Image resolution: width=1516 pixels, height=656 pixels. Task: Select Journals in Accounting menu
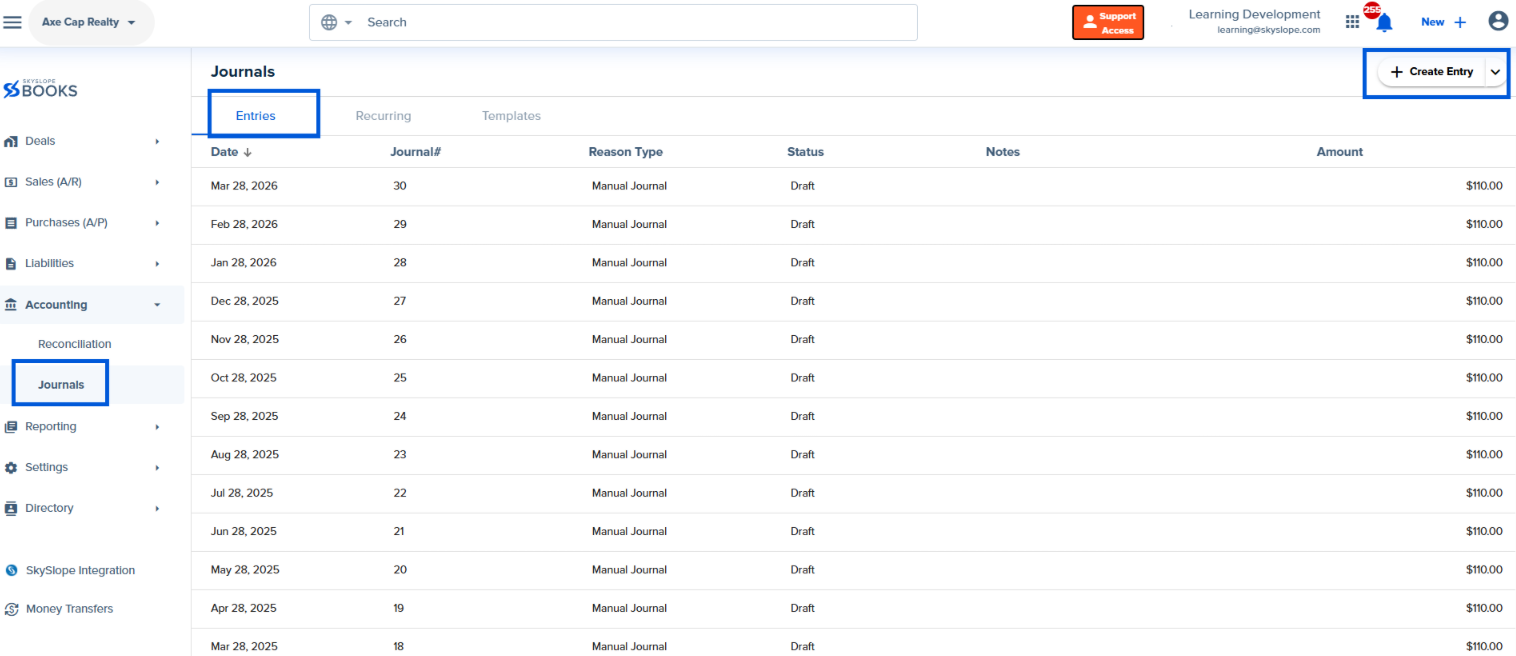[61, 385]
